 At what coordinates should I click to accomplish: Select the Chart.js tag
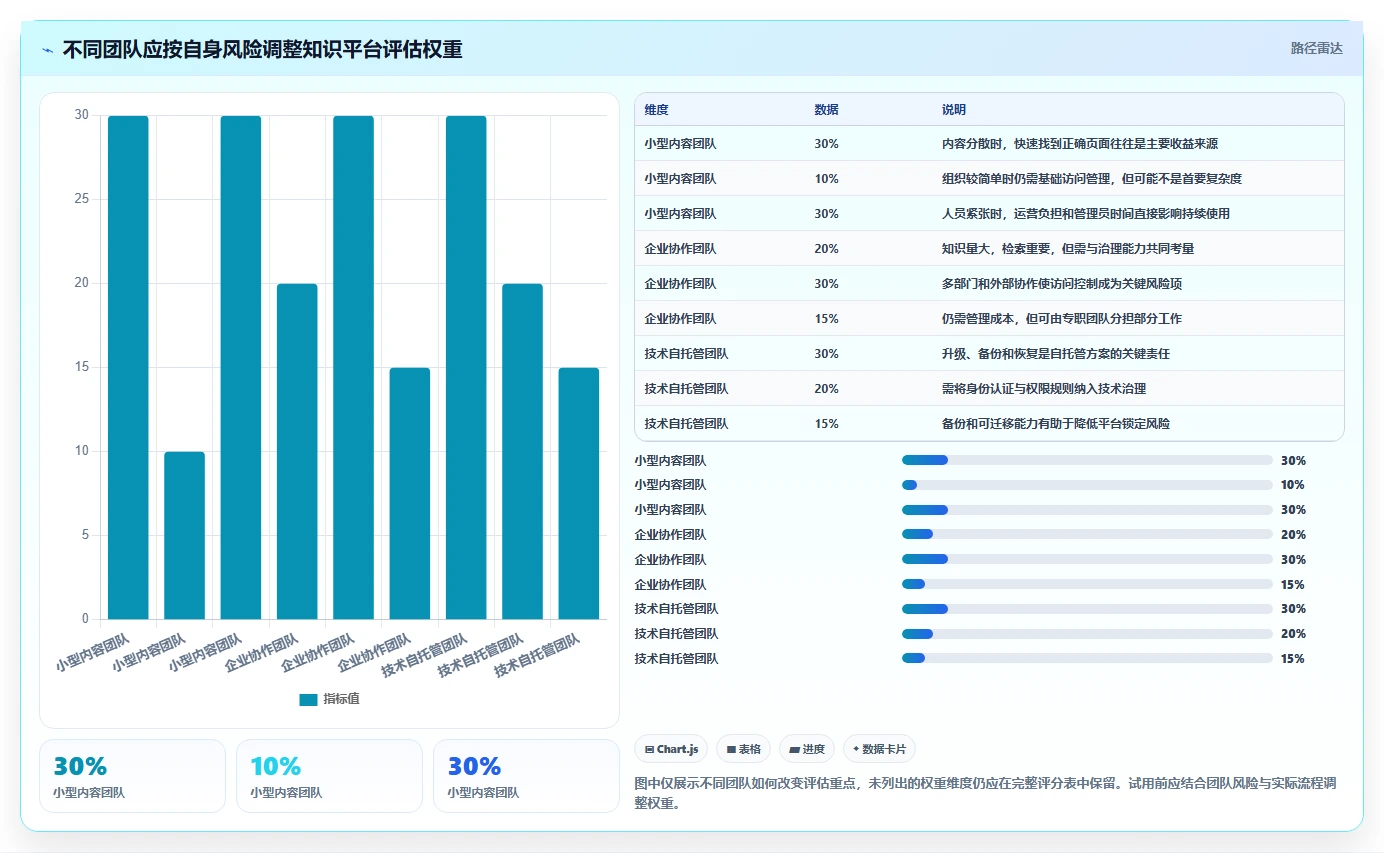click(x=671, y=749)
